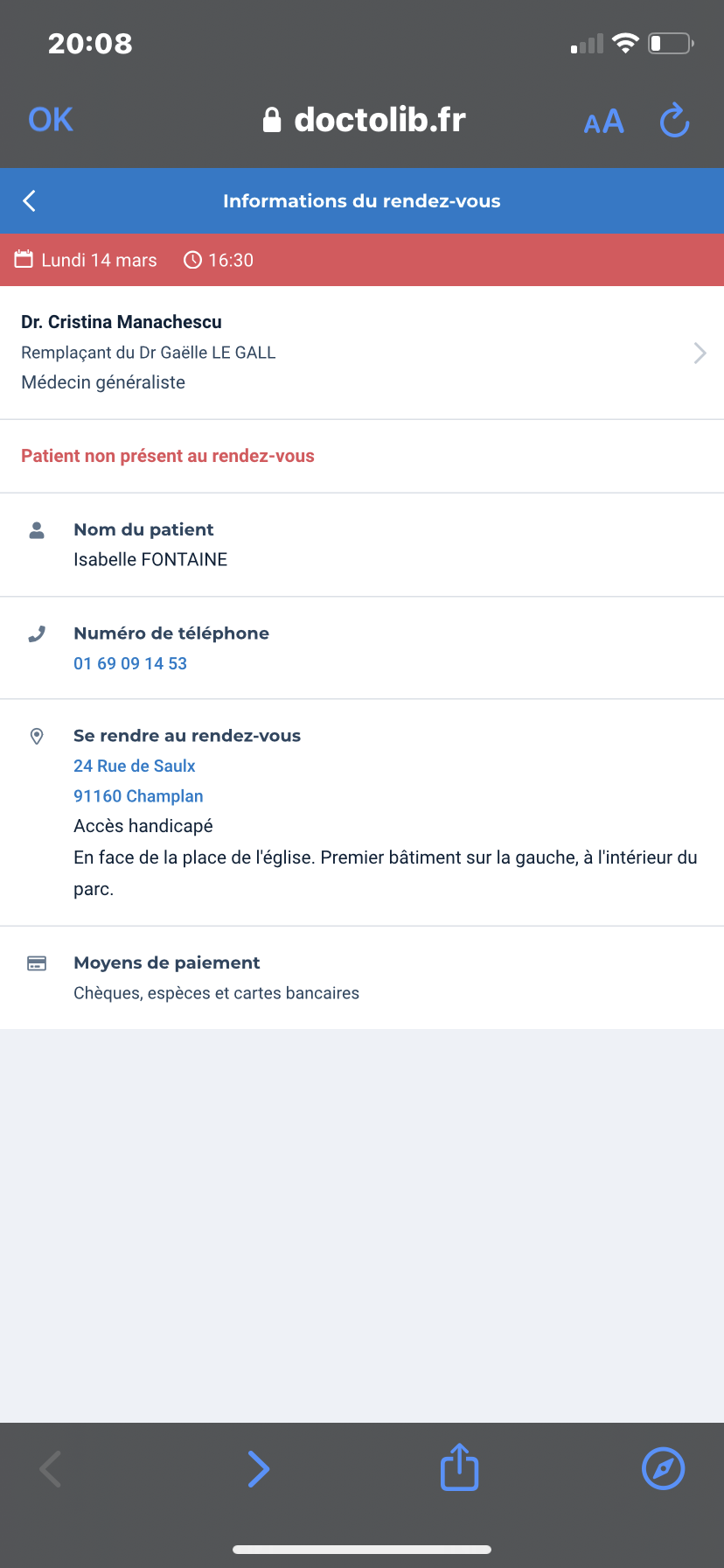The image size is (724, 1568).
Task: Open the AA text size menu
Action: click(x=604, y=122)
